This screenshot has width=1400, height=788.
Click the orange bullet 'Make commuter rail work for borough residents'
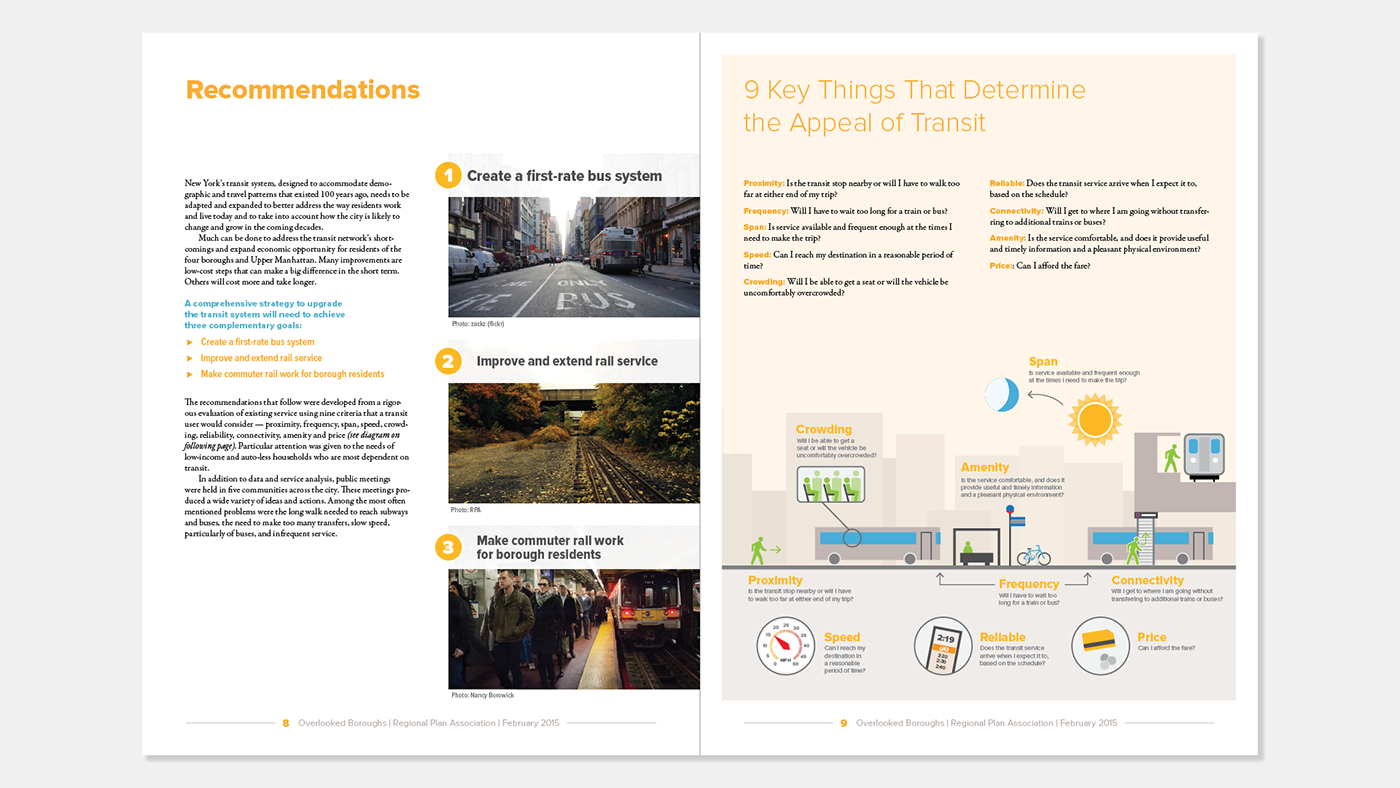pos(292,374)
